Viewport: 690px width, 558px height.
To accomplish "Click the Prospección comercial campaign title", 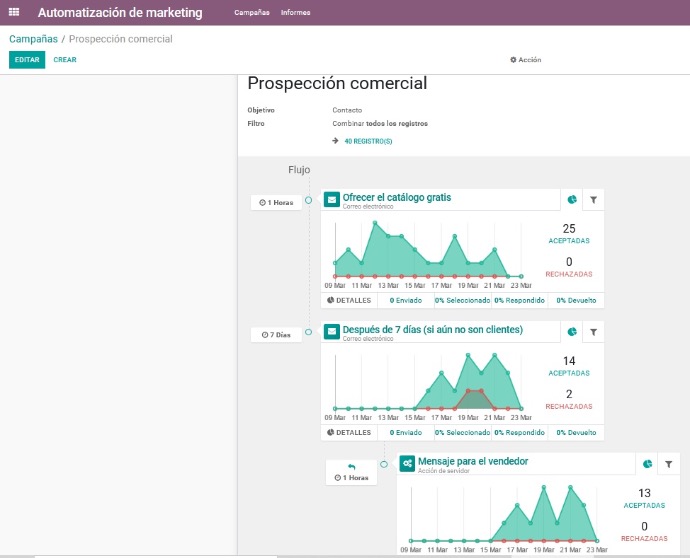I will point(337,83).
